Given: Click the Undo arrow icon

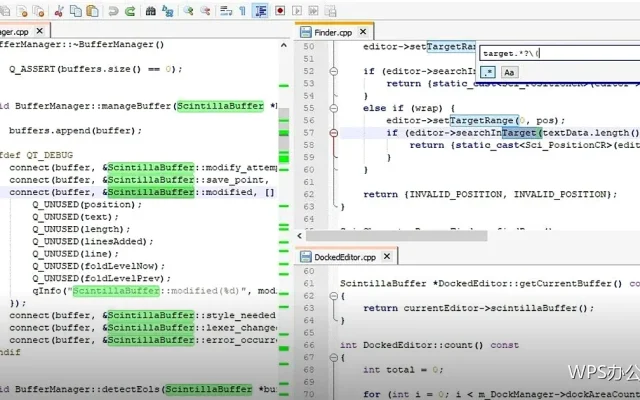Looking at the screenshot, I should (x=113, y=11).
